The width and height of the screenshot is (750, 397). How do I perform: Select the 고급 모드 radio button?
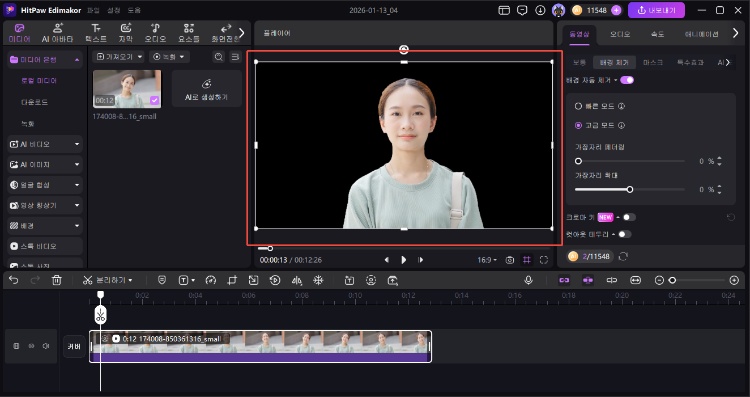point(578,125)
